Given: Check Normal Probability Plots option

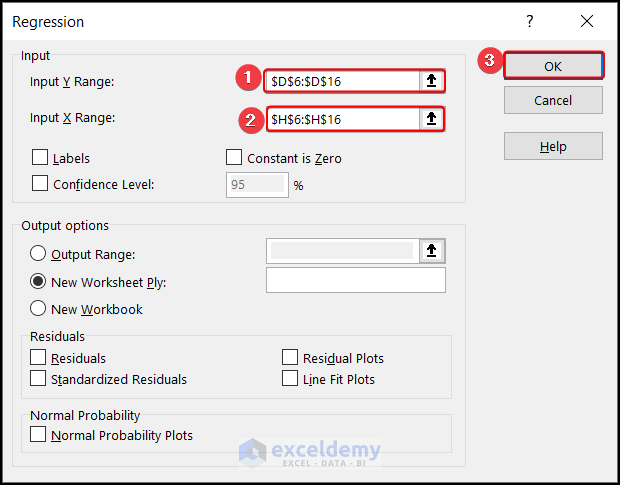Looking at the screenshot, I should (x=39, y=435).
